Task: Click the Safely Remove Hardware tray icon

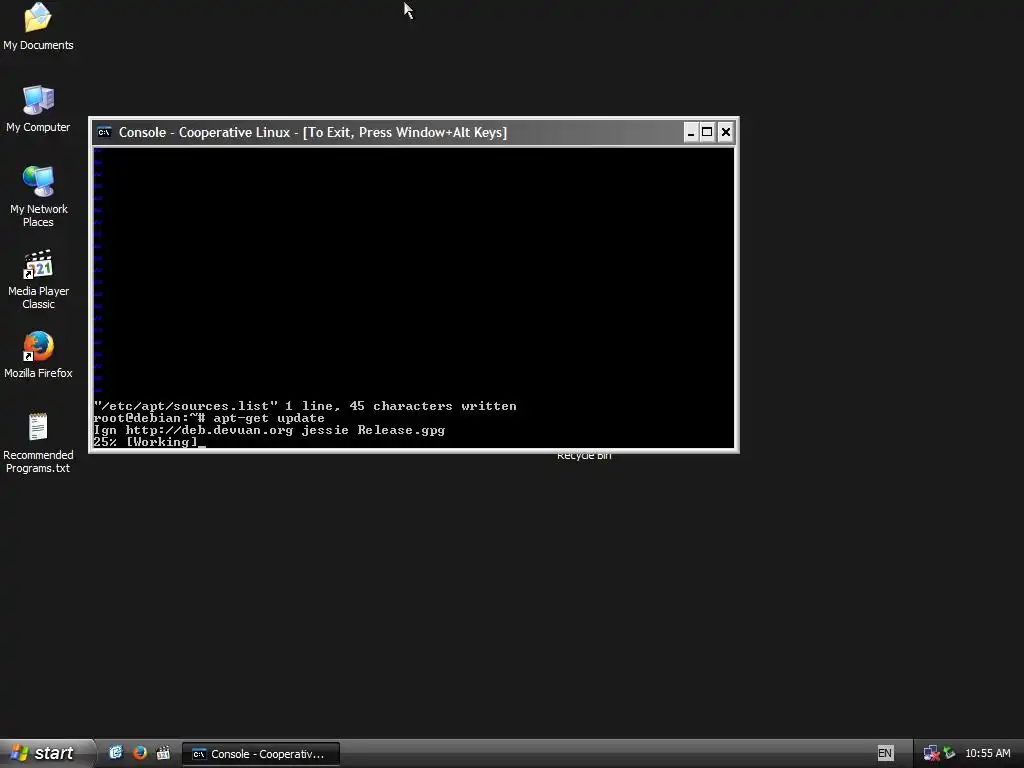Action: click(950, 754)
